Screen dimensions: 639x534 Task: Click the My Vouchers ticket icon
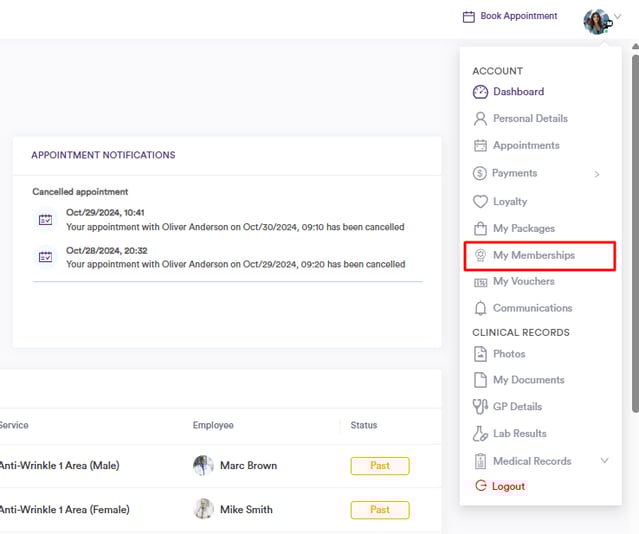(480, 282)
